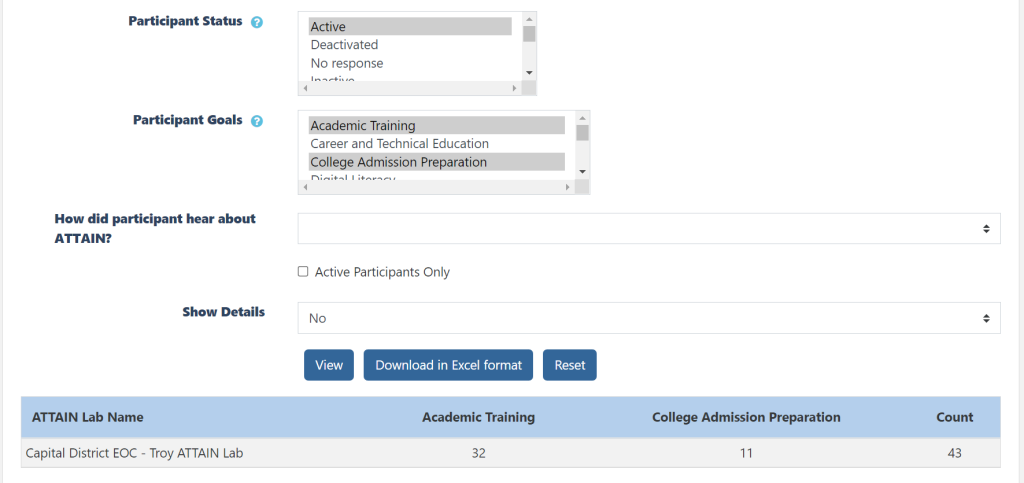Select Deactivated in Participant Status
The width and height of the screenshot is (1024, 483).
tap(344, 45)
